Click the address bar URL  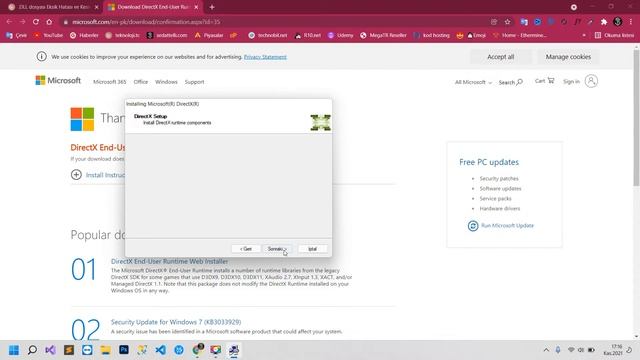pos(146,22)
